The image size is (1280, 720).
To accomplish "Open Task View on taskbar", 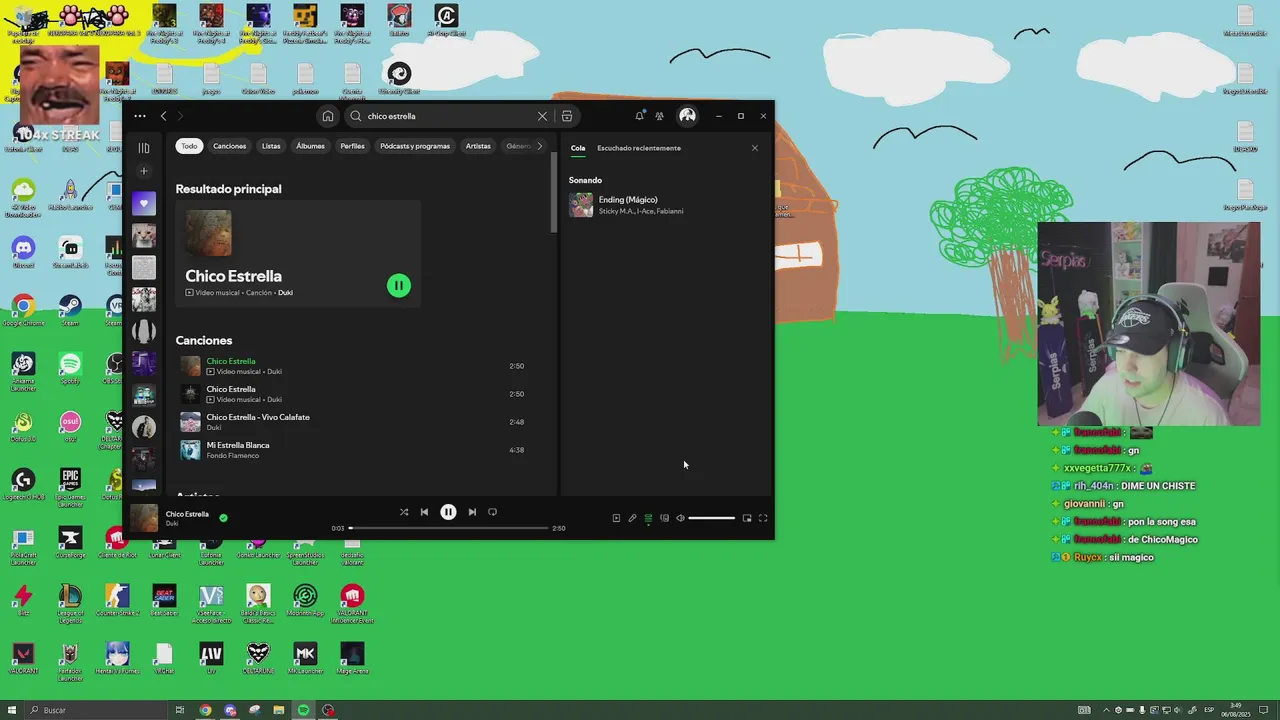I will pos(180,710).
